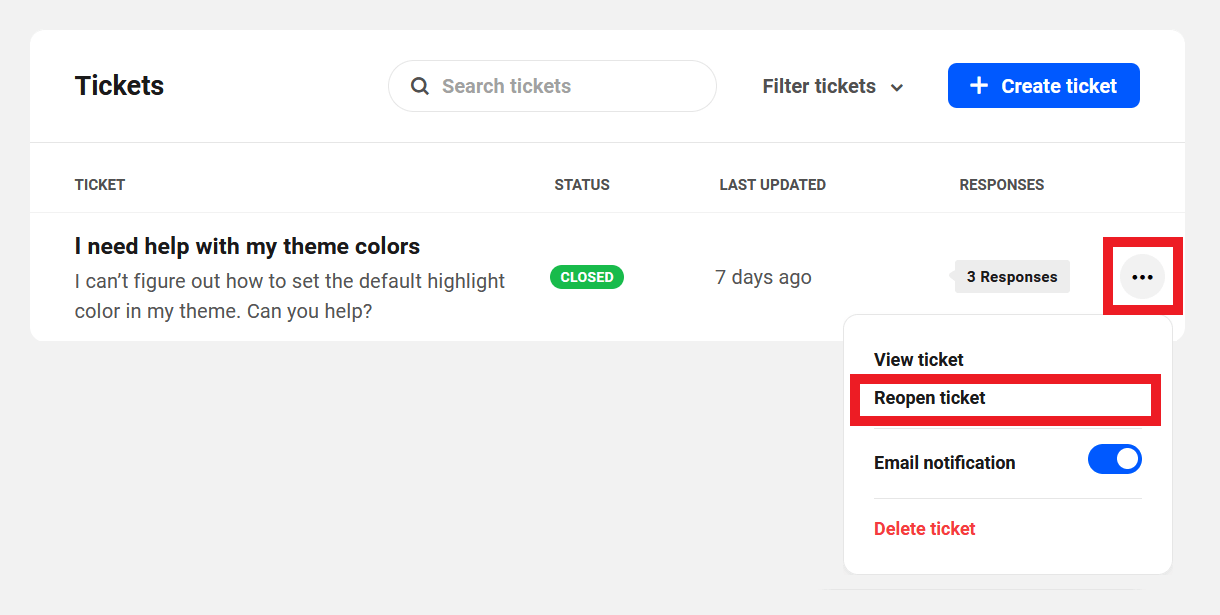This screenshot has height=615, width=1220.
Task: Select View ticket from the menu
Action: point(918,359)
